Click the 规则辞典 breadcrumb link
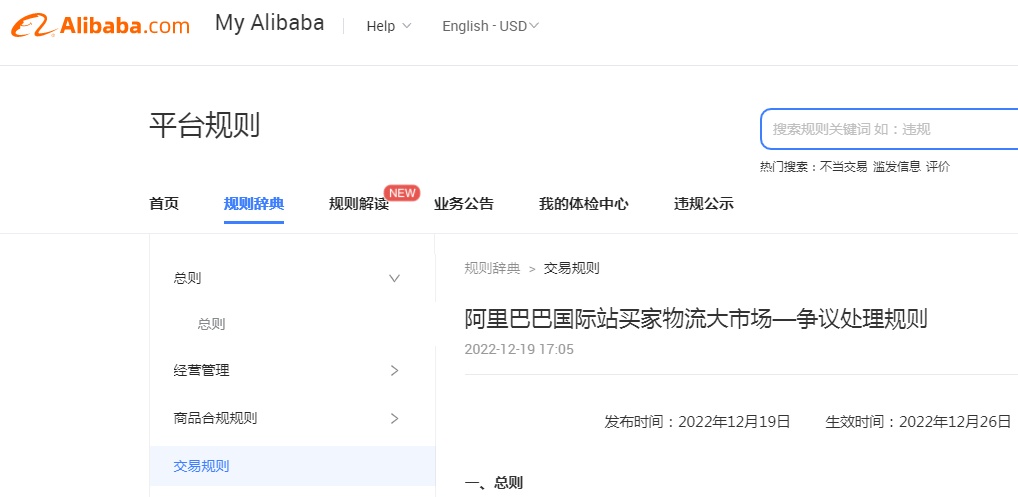1018x497 pixels. pos(492,268)
